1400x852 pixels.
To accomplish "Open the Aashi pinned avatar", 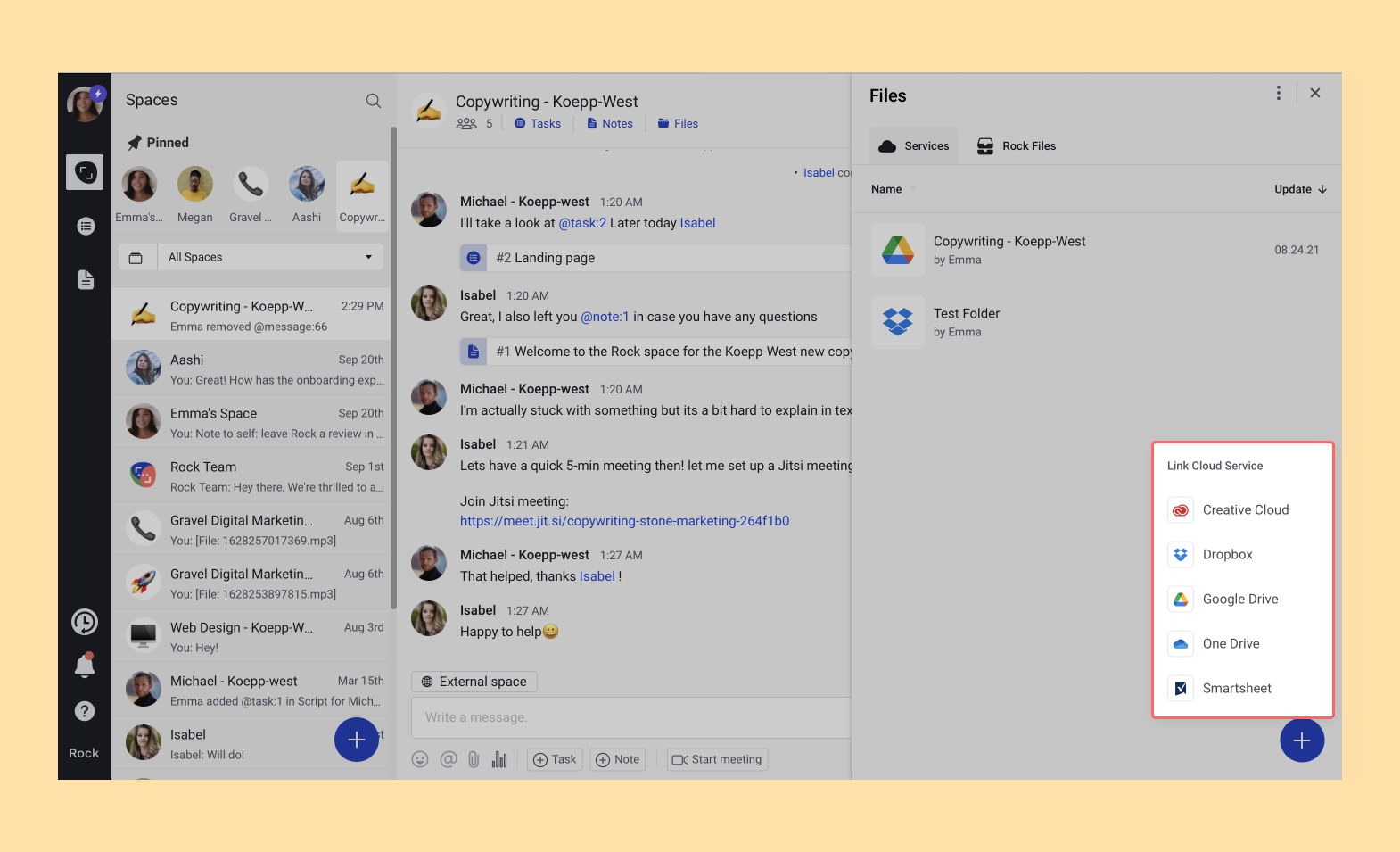I will tap(306, 186).
